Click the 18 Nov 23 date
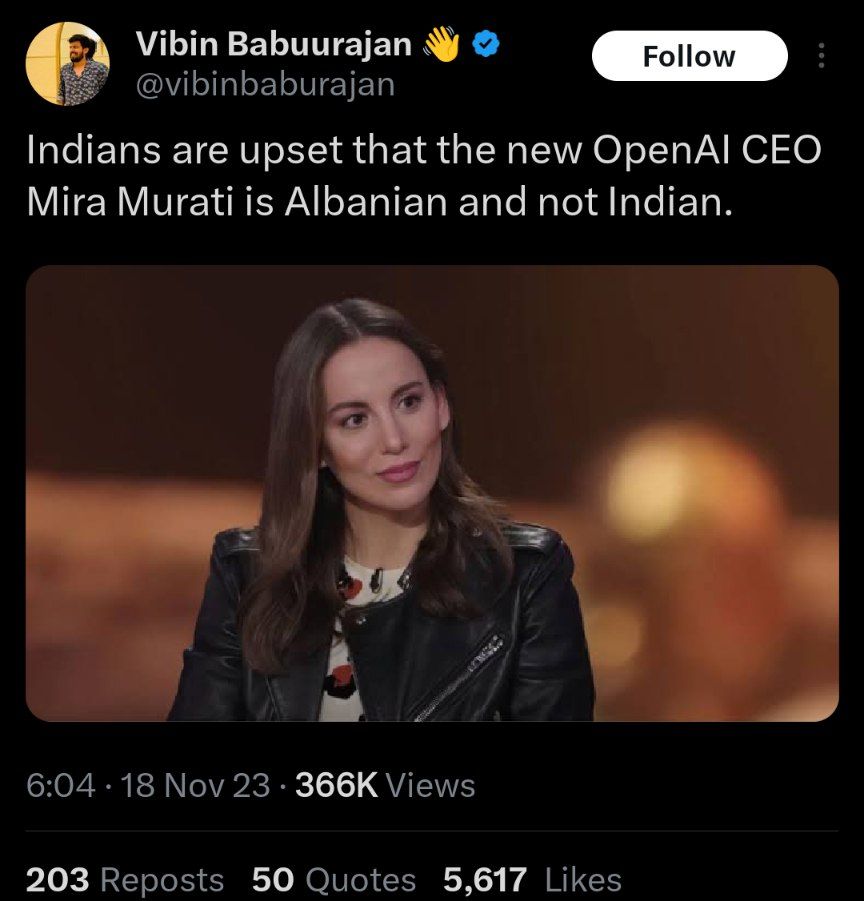Screen dimensions: 864x901 click(195, 785)
